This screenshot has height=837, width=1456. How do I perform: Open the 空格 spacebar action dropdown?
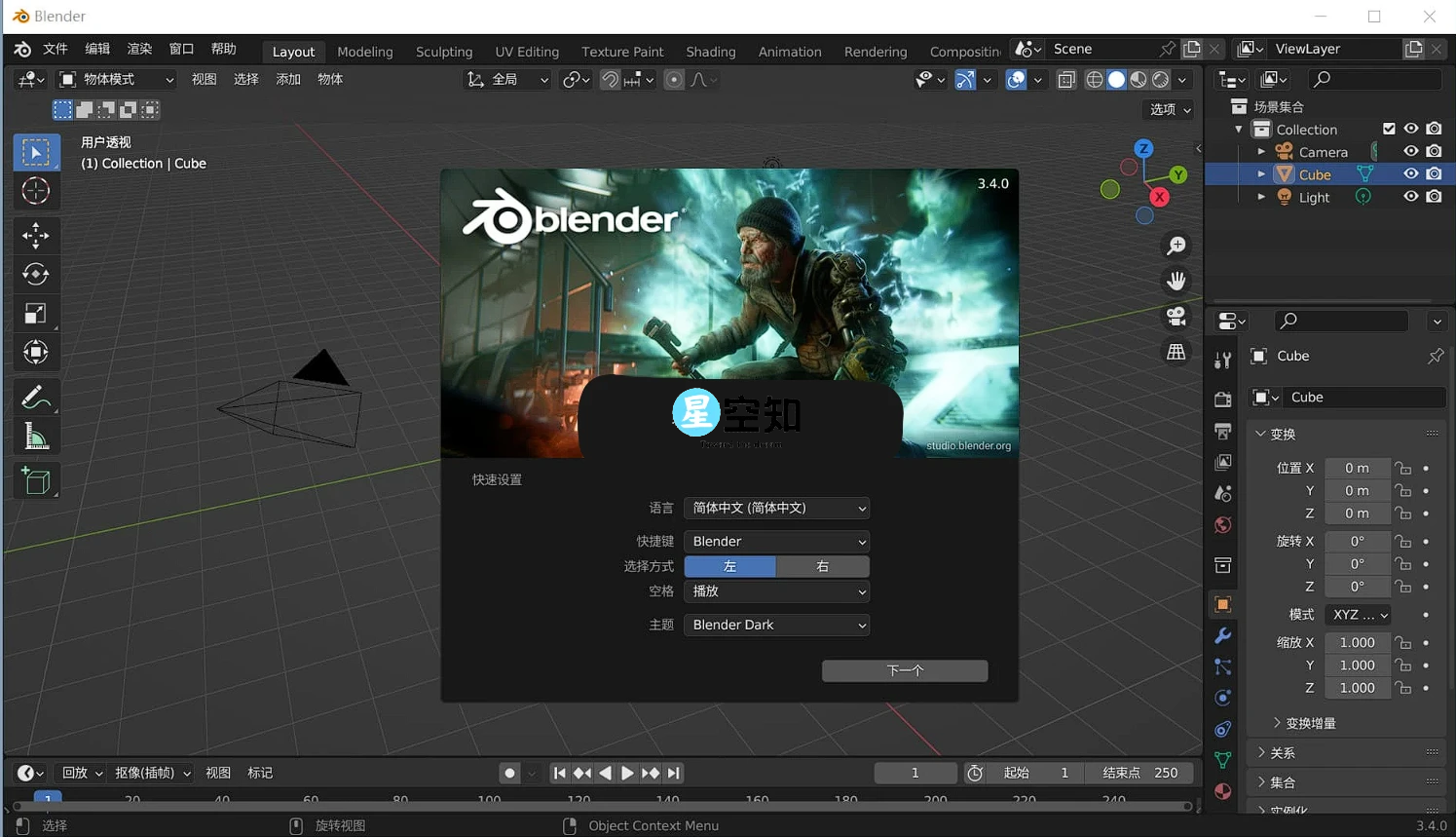[x=777, y=590]
